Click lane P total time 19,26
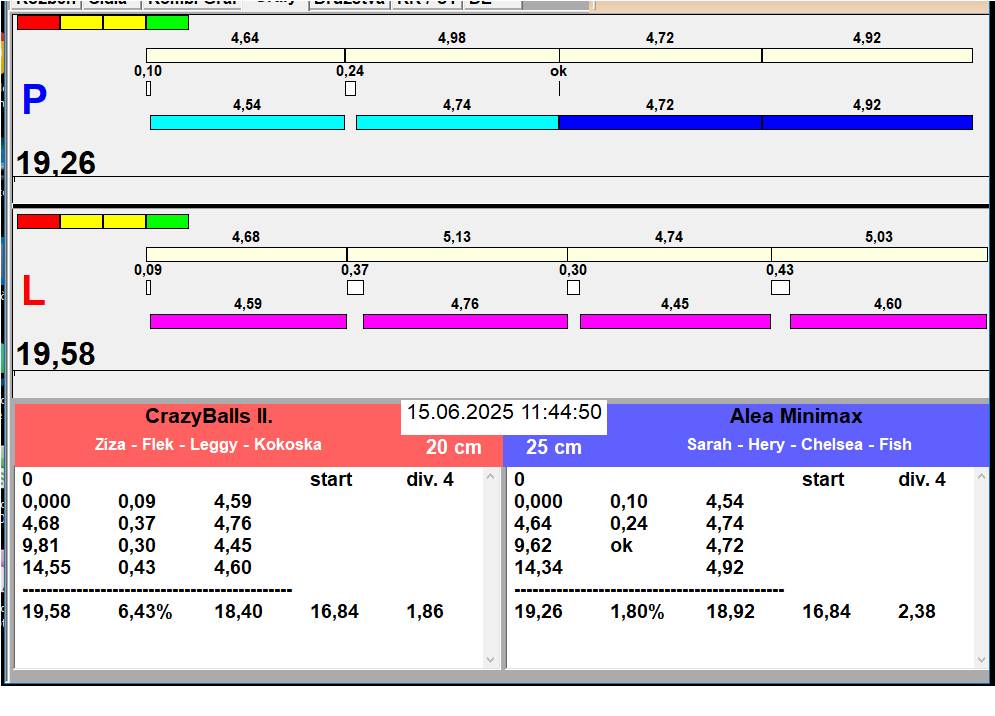 pyautogui.click(x=56, y=163)
